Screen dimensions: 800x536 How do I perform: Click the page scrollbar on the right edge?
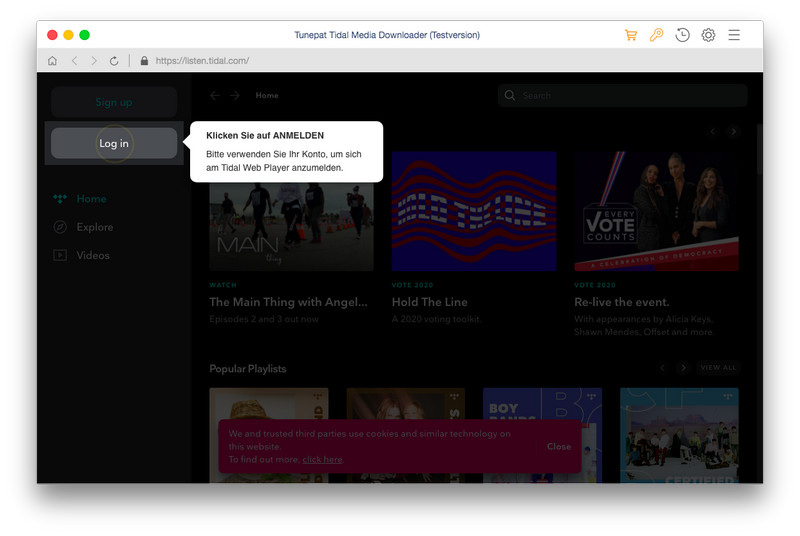point(760,149)
